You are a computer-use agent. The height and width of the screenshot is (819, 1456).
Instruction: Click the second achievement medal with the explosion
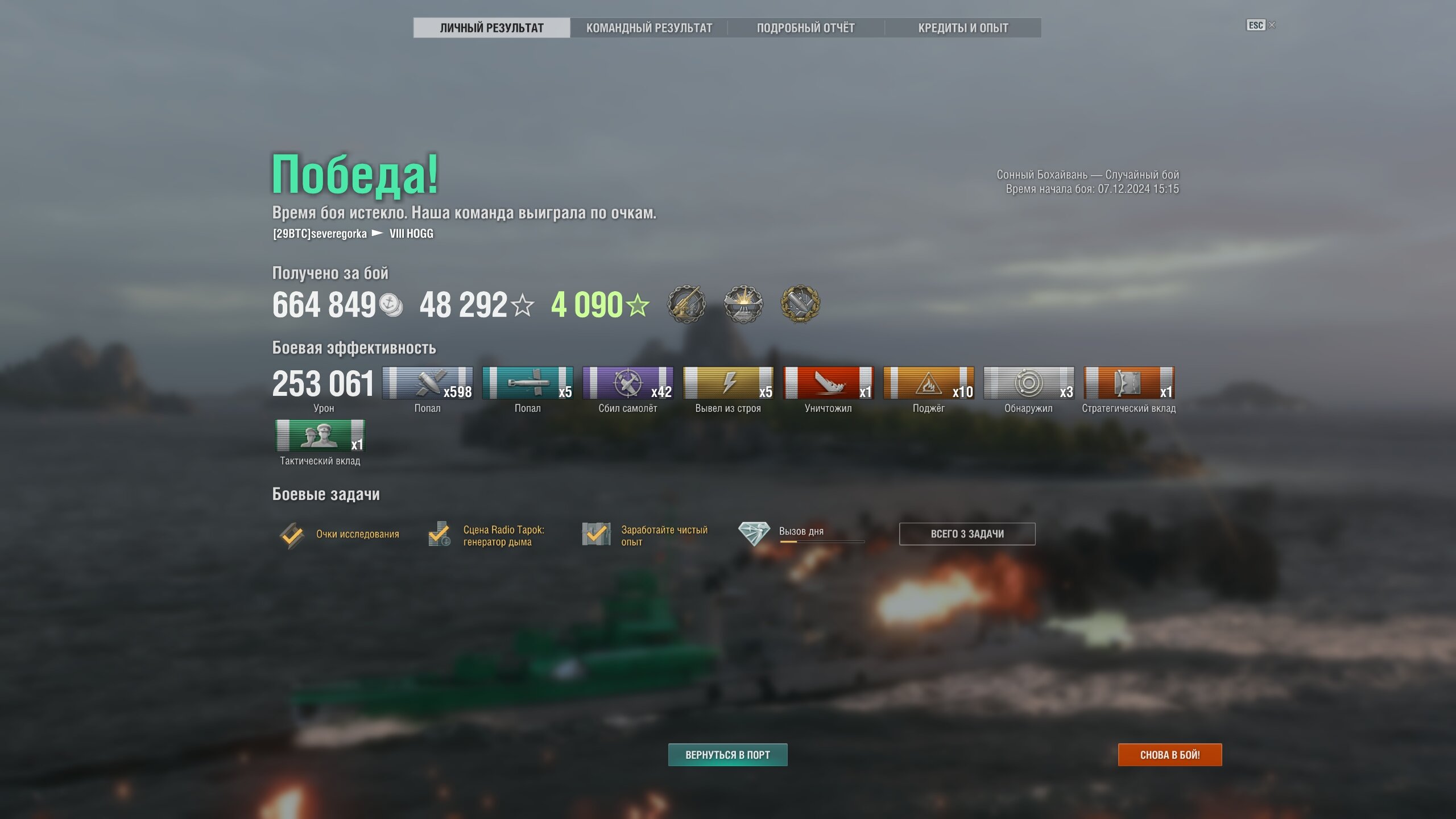pyautogui.click(x=743, y=304)
